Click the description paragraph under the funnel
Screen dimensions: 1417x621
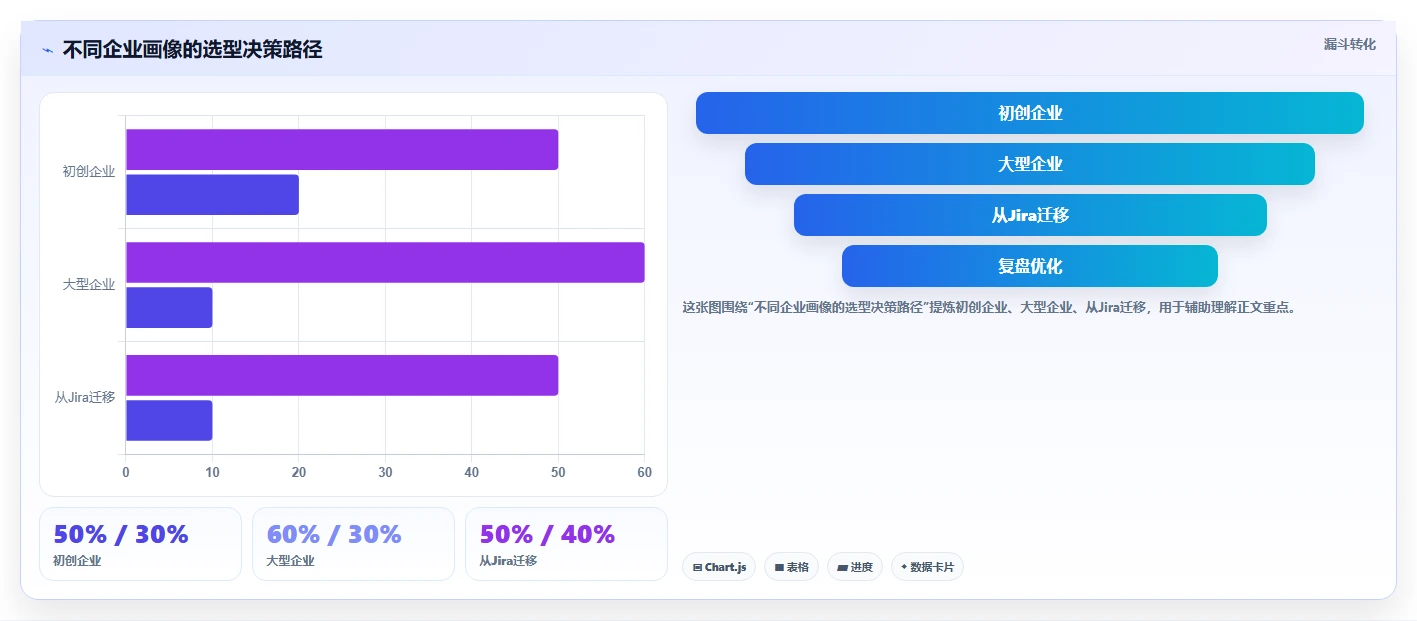pos(990,307)
